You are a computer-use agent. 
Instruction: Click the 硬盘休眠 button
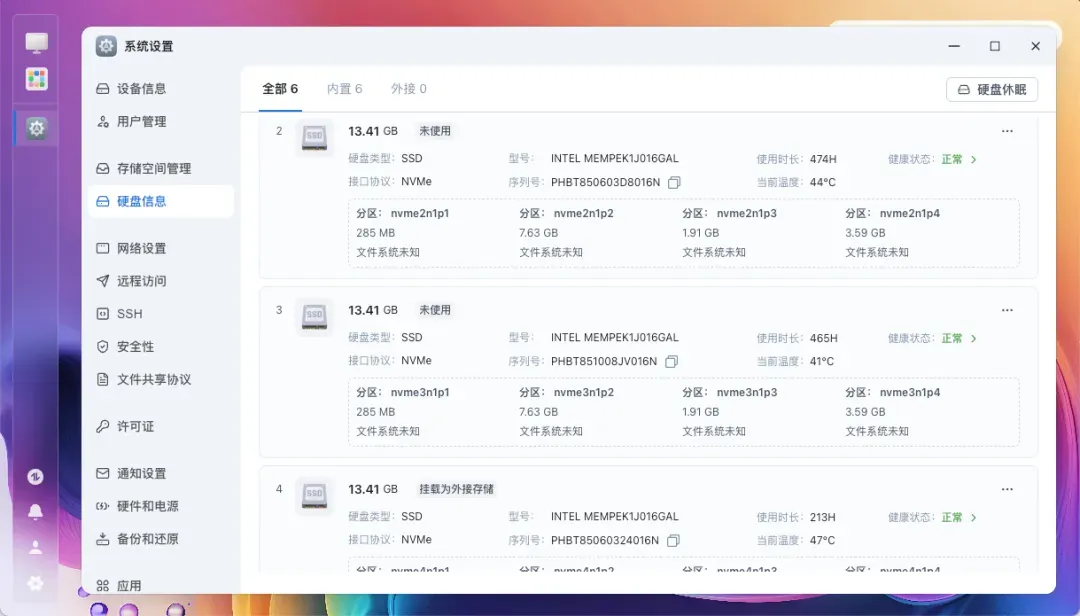[991, 89]
